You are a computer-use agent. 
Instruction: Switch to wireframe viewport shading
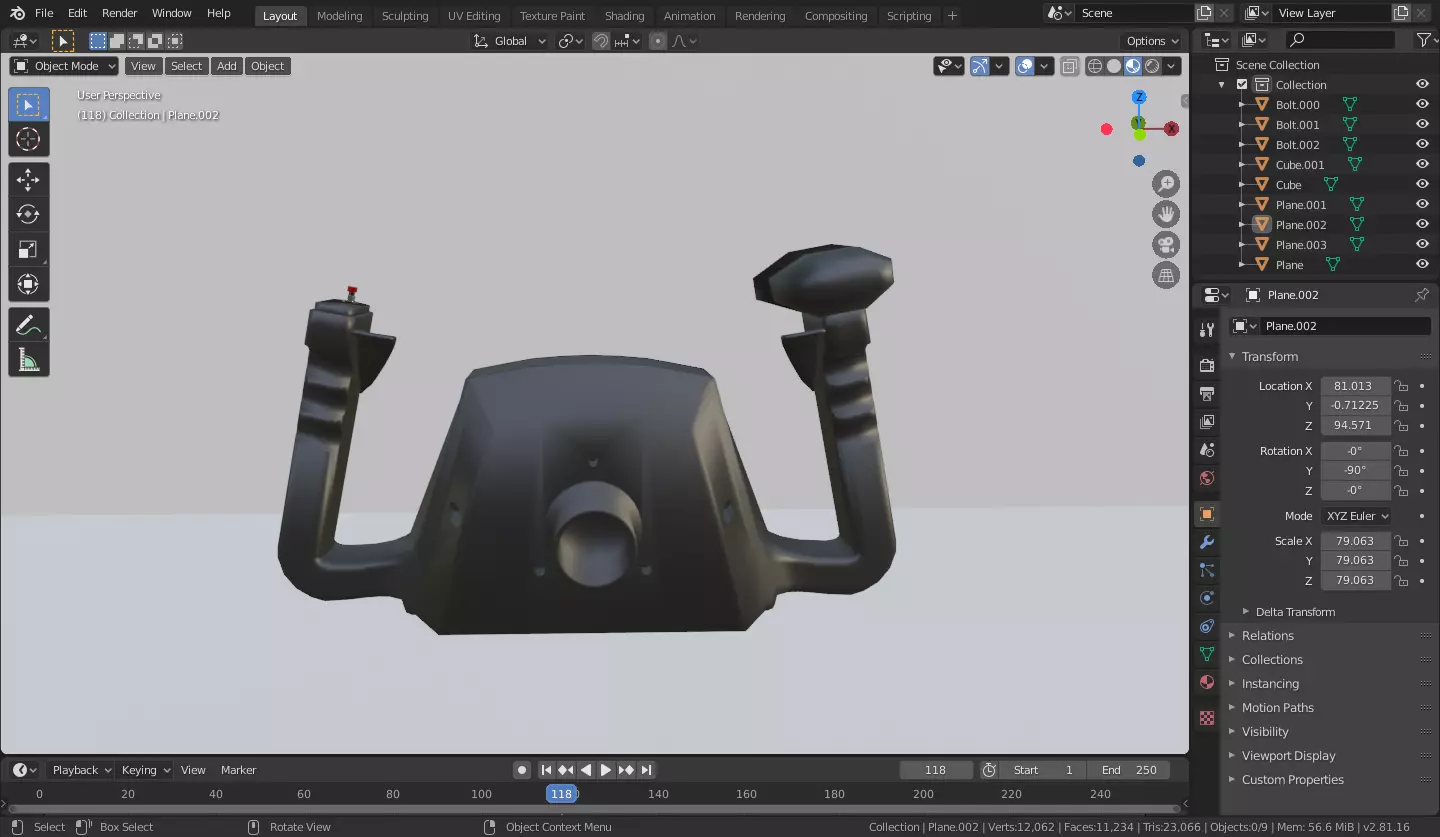1095,66
